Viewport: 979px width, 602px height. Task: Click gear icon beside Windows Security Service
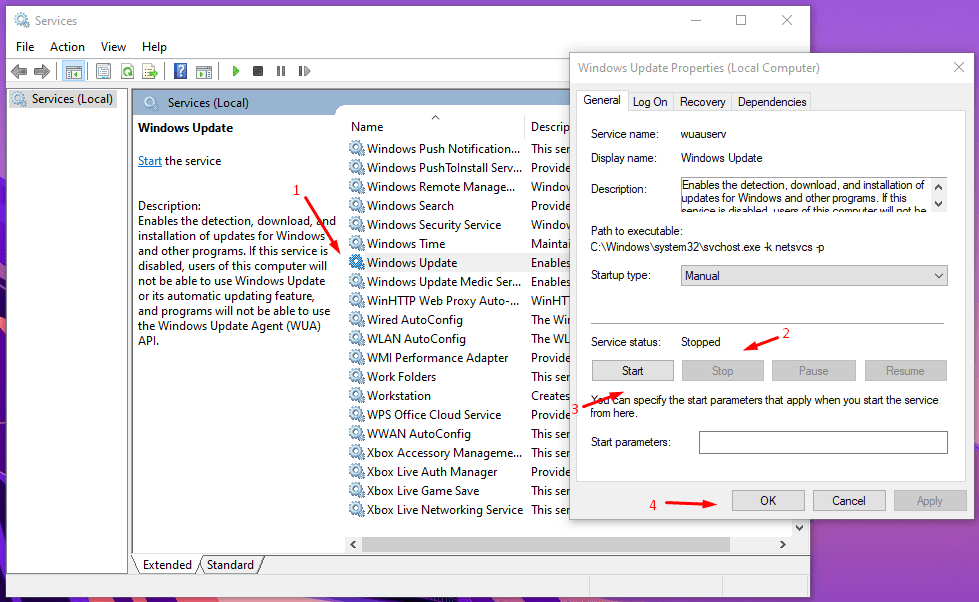point(357,224)
